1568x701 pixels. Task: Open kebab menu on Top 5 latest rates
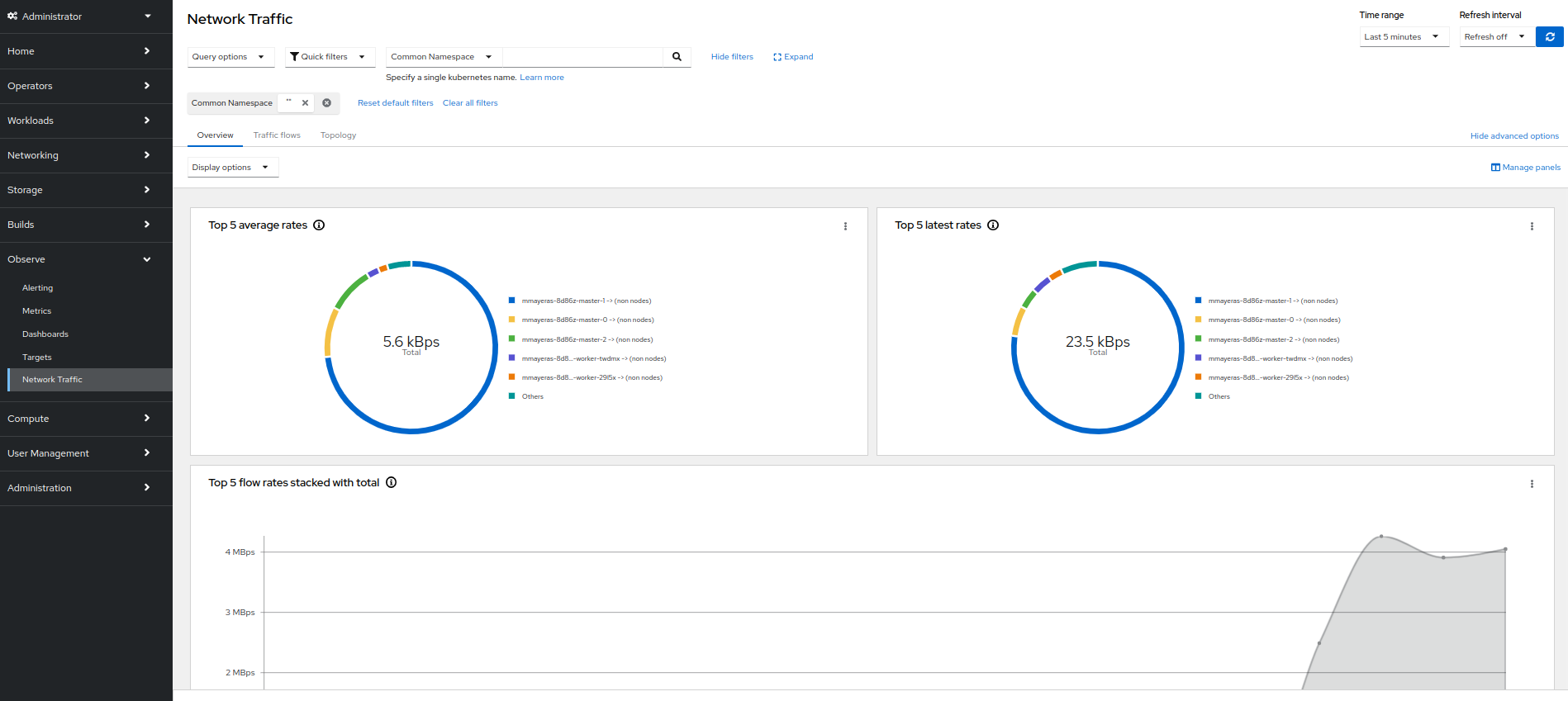pos(1531,226)
